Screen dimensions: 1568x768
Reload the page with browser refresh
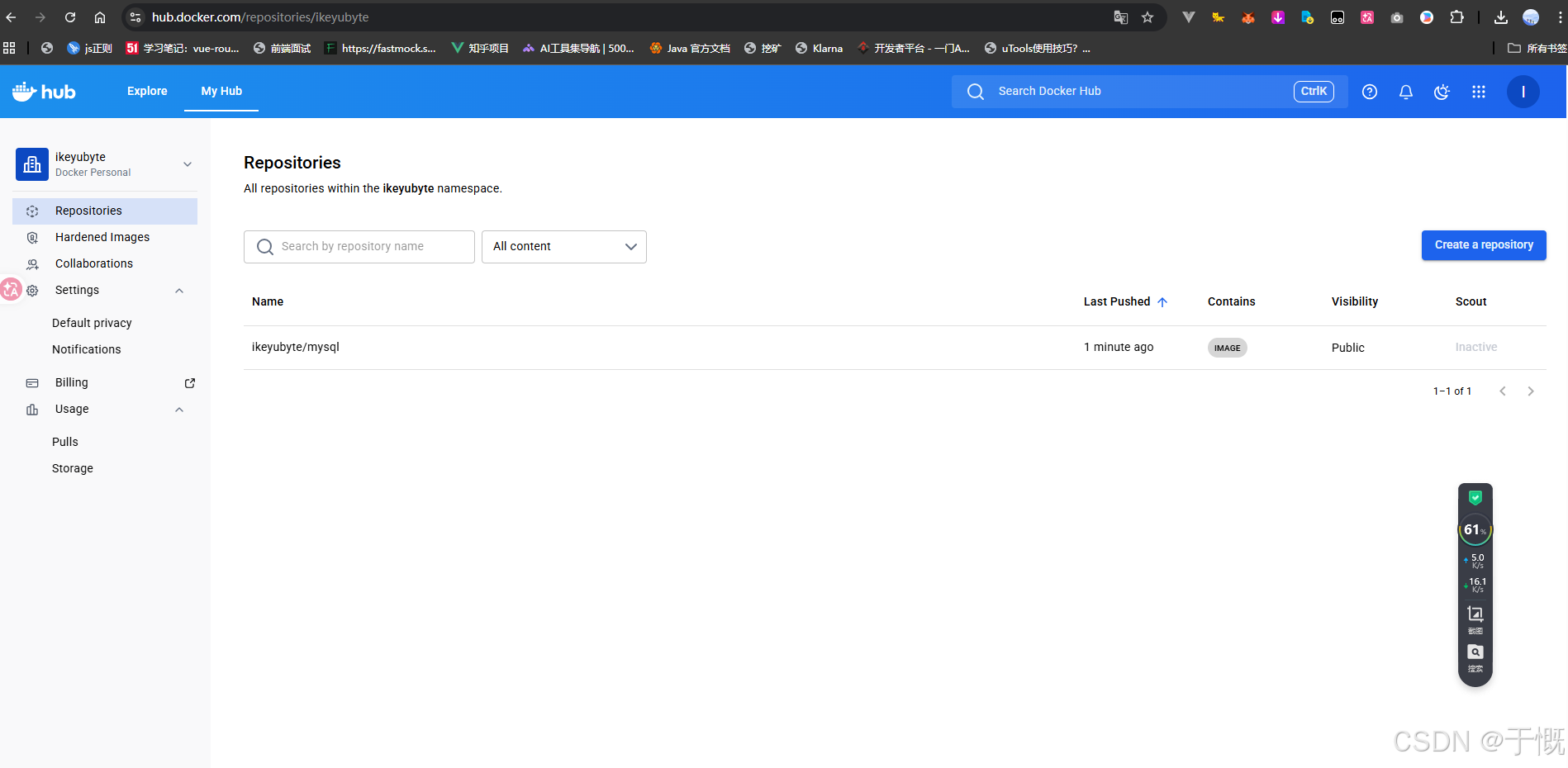click(70, 17)
